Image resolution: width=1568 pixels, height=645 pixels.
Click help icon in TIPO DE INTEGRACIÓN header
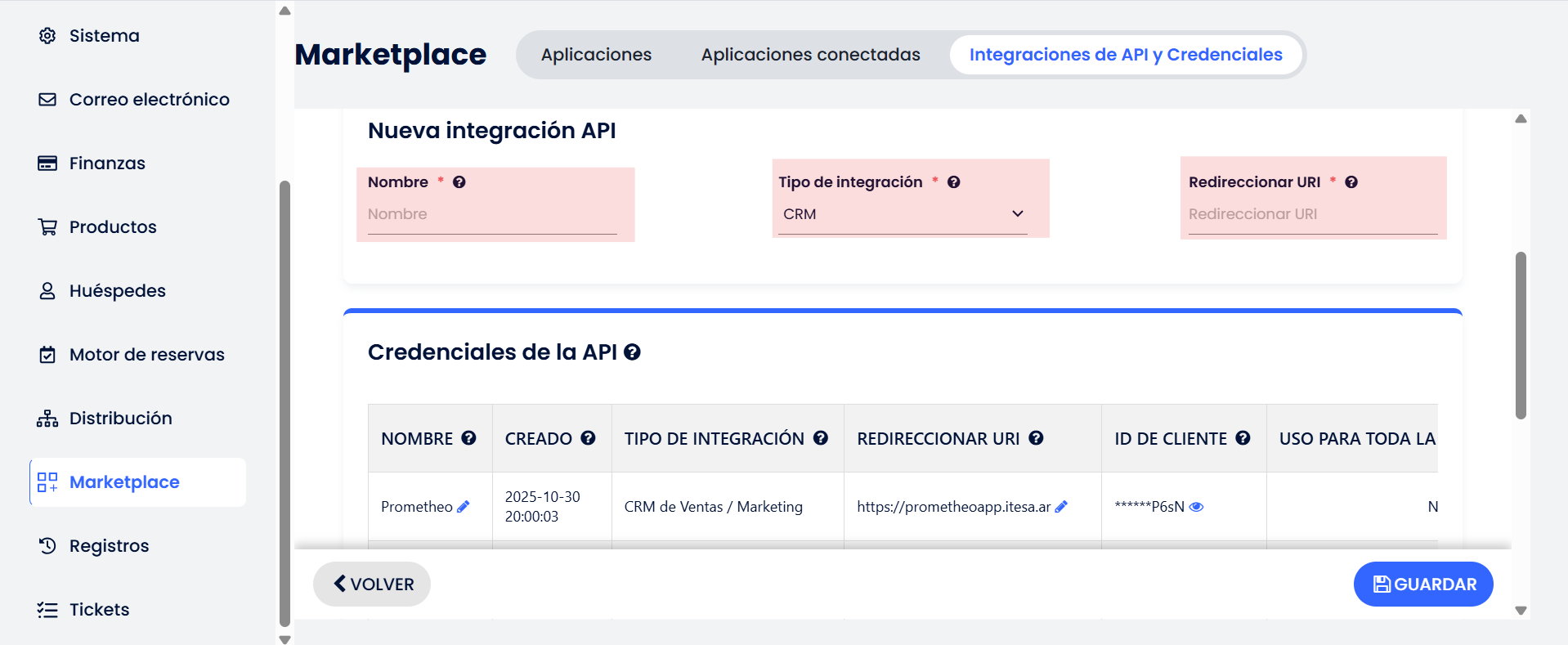(x=821, y=438)
